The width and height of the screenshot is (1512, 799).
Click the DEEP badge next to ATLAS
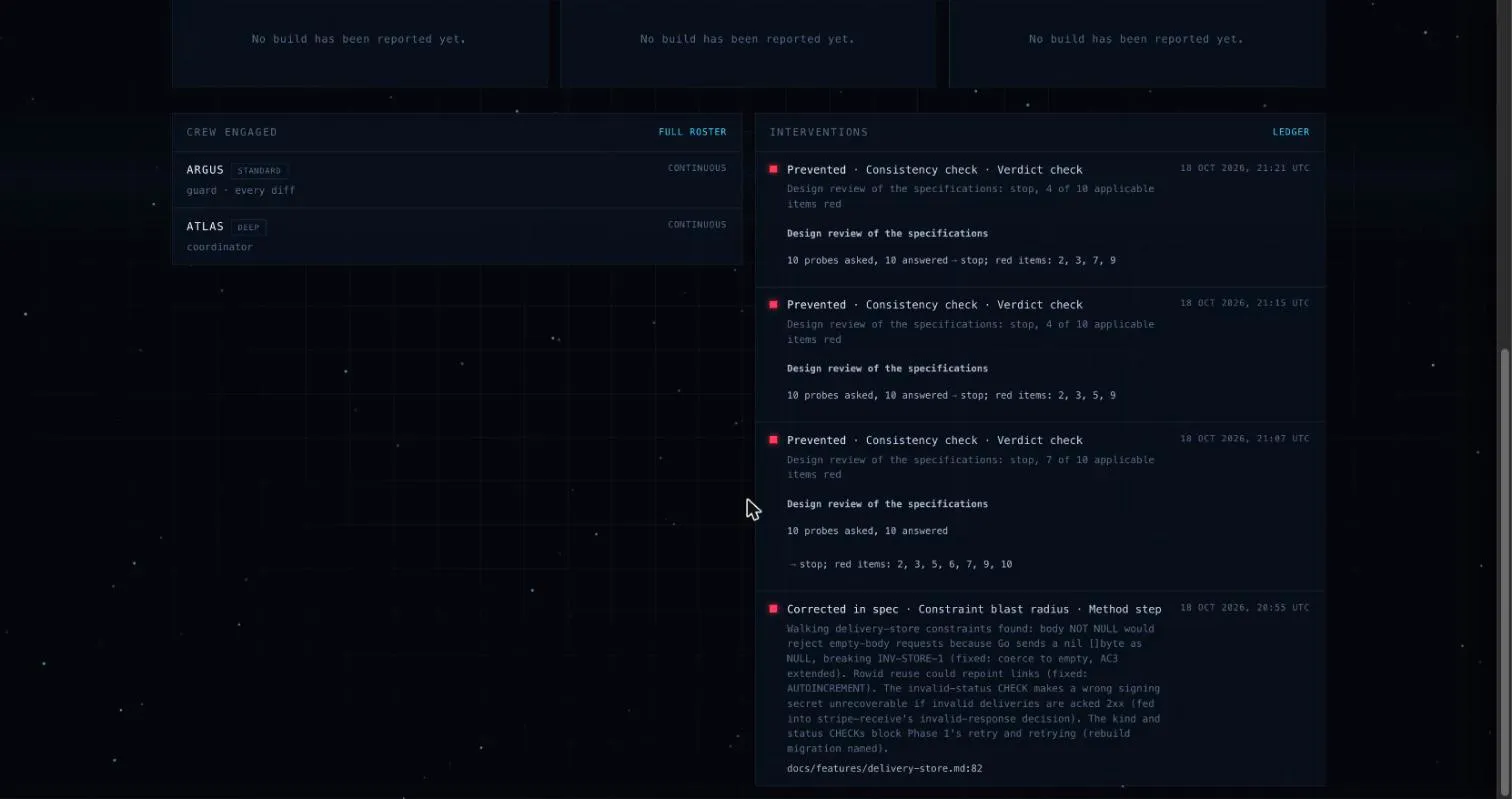click(x=249, y=227)
